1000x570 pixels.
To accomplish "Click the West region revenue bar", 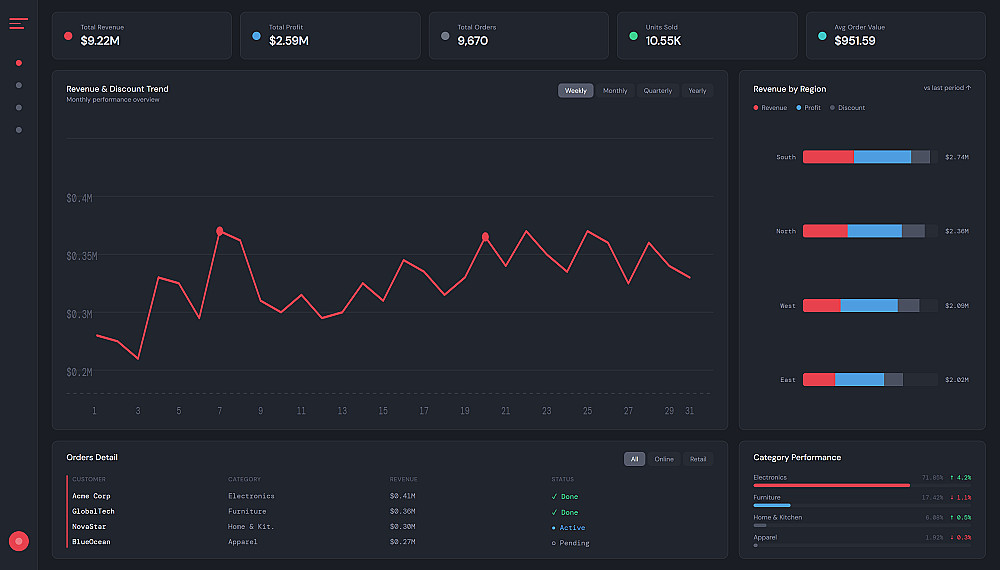I will 821,305.
